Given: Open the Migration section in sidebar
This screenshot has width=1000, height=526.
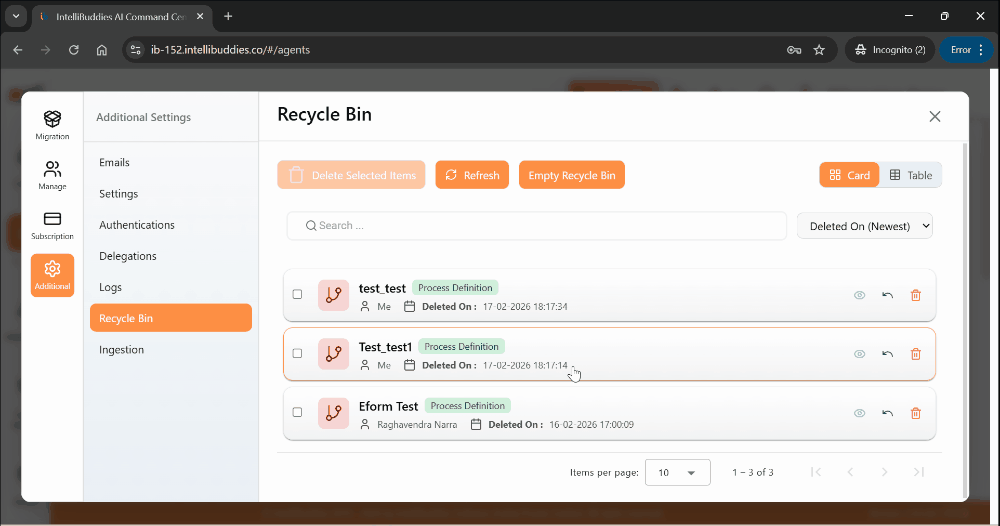Looking at the screenshot, I should pos(52,124).
